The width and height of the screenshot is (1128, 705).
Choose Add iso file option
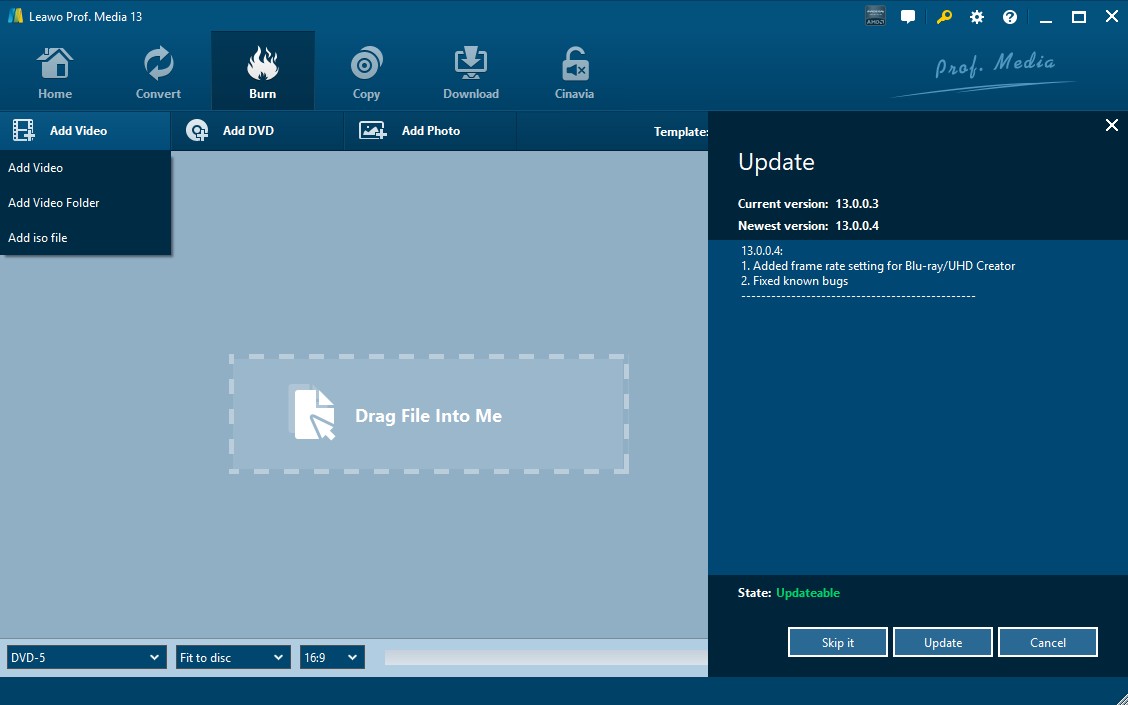tap(43, 237)
